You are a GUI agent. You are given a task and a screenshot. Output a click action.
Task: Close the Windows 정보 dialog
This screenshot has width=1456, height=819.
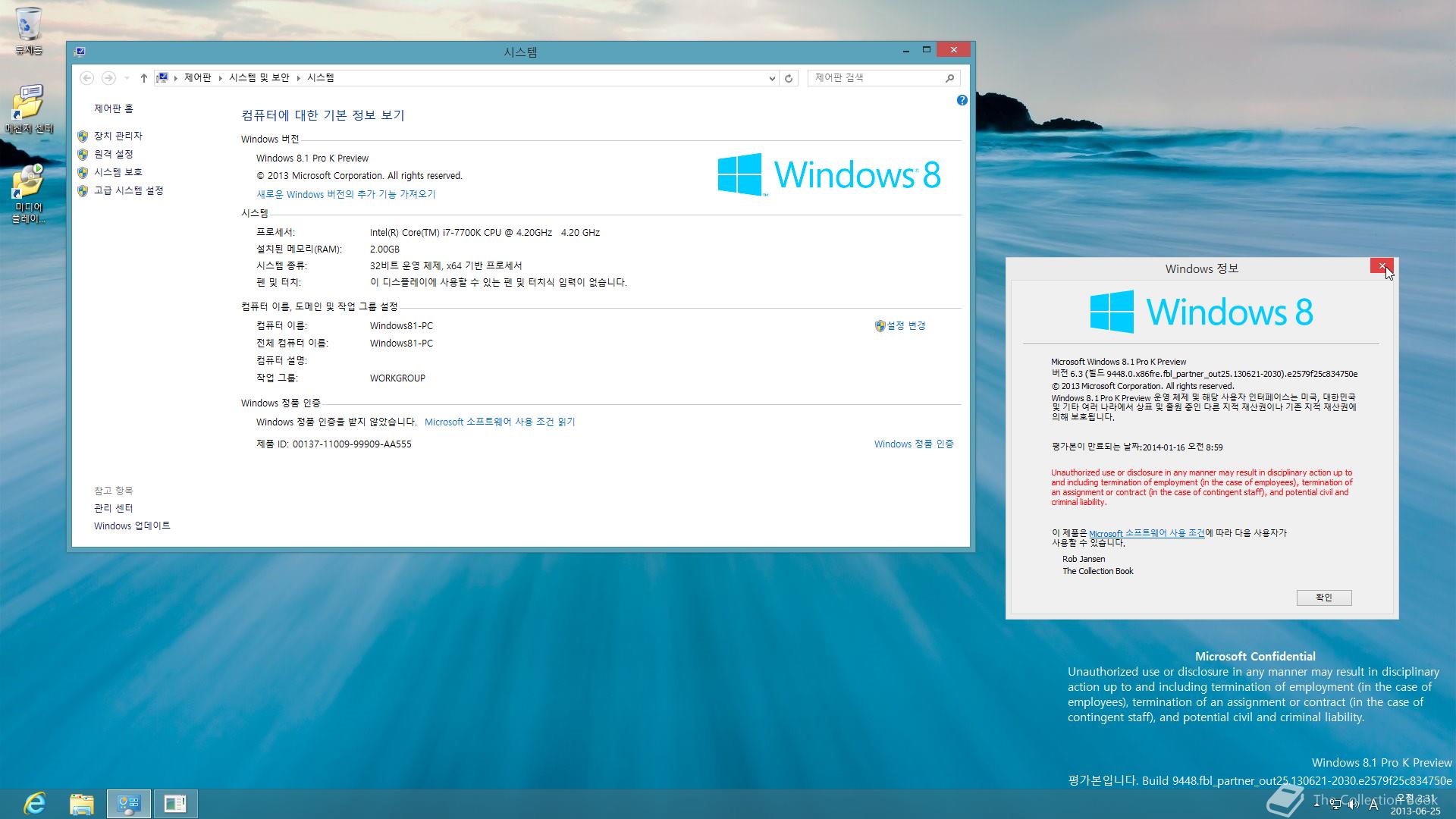pyautogui.click(x=1382, y=265)
